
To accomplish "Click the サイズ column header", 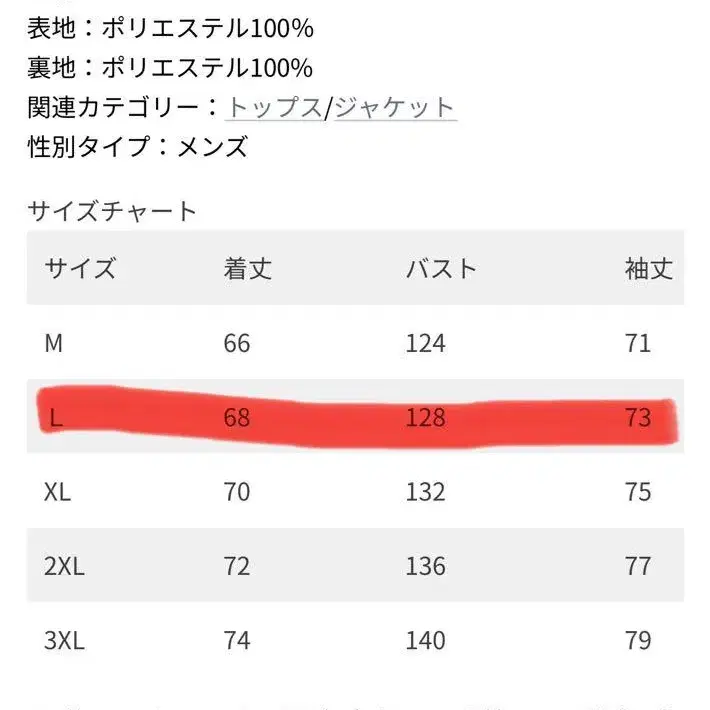I will pos(80,268).
